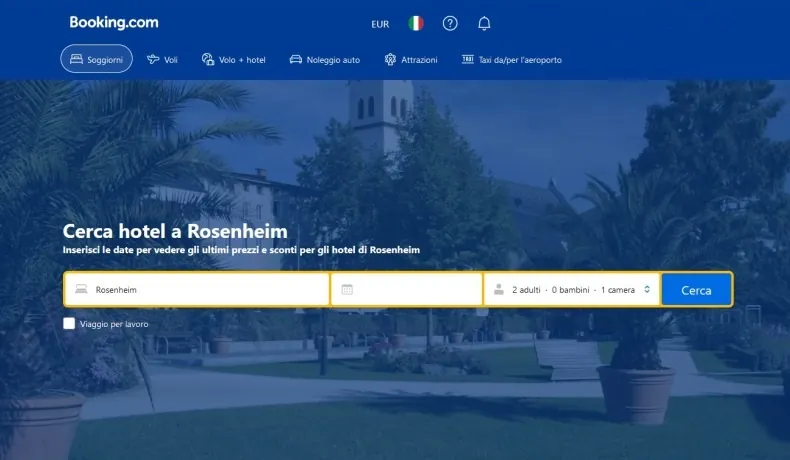Switch to the Voli tab
The width and height of the screenshot is (790, 460).
tap(162, 59)
